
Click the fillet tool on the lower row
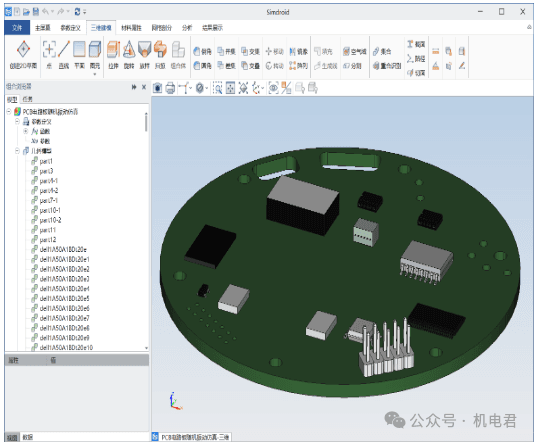203,65
